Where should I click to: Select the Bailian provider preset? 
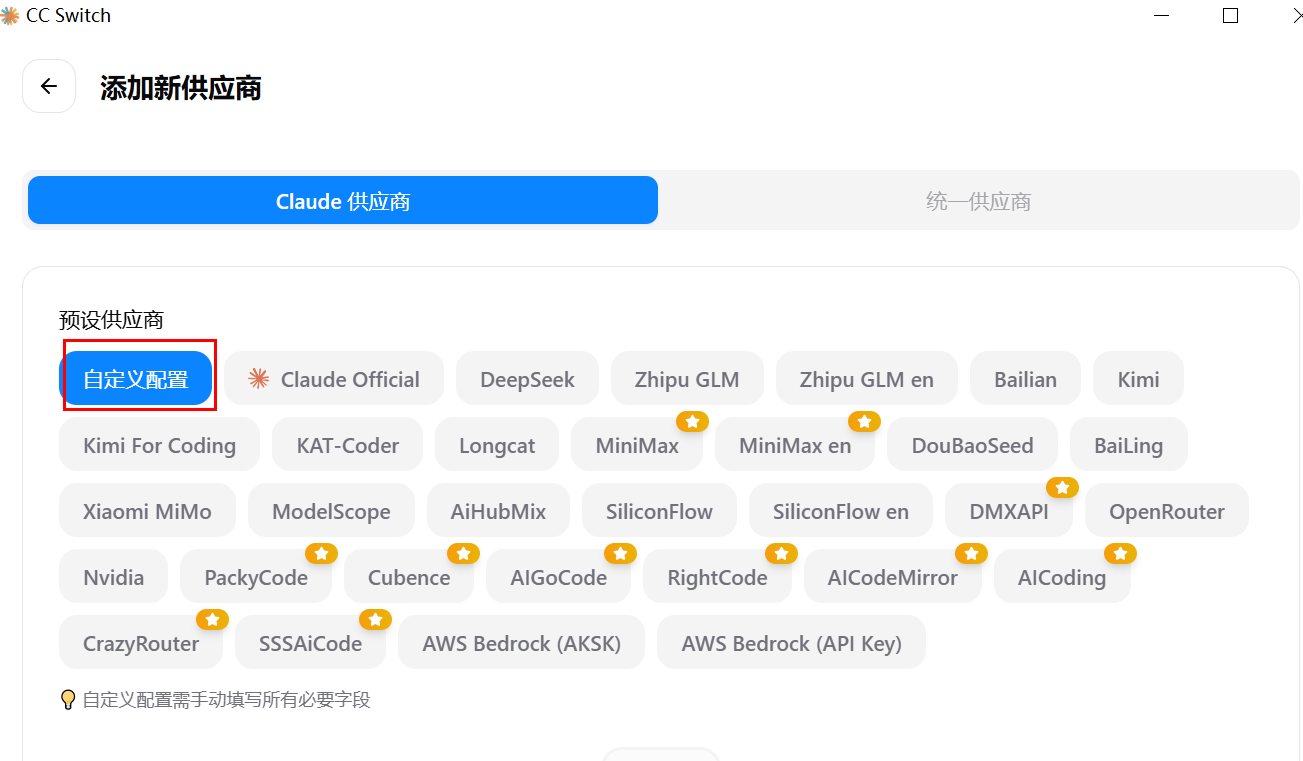[x=1025, y=379]
